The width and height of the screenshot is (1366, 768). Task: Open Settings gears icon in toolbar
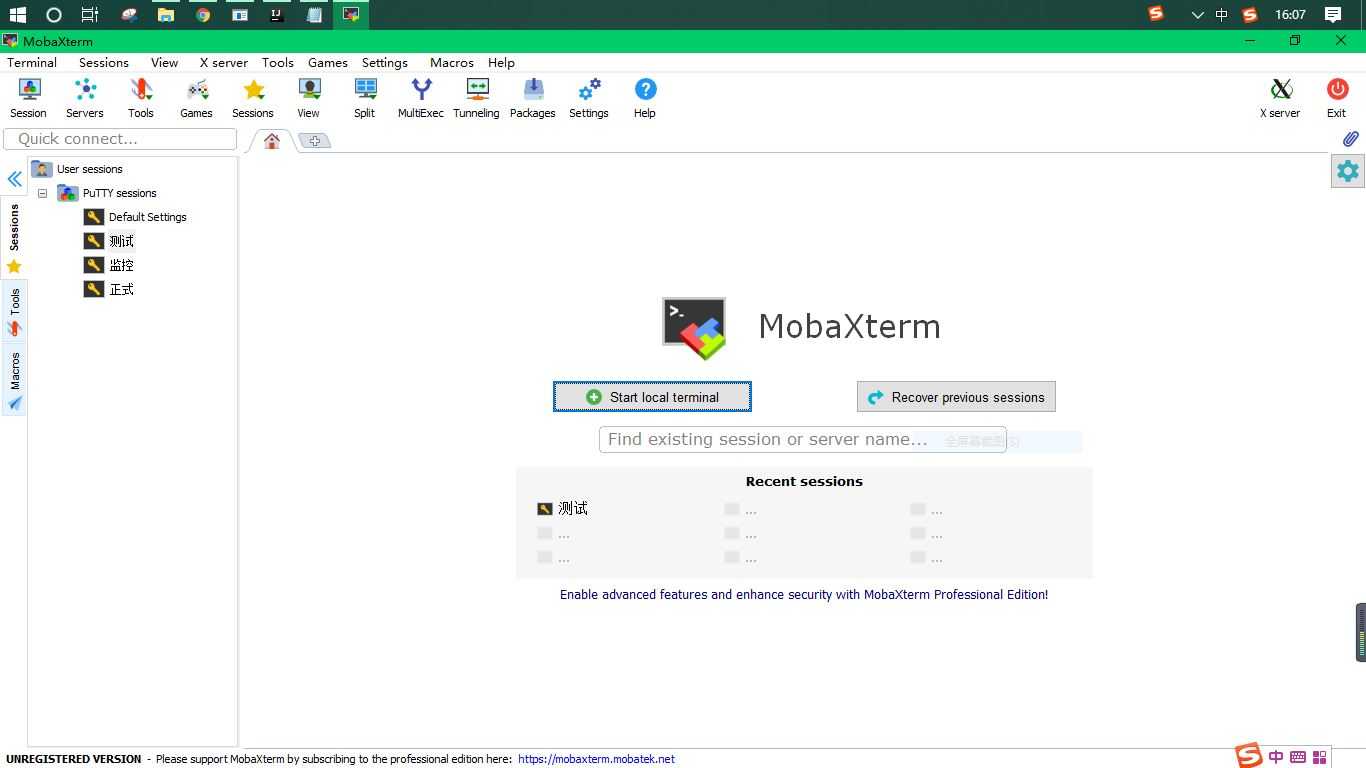589,98
